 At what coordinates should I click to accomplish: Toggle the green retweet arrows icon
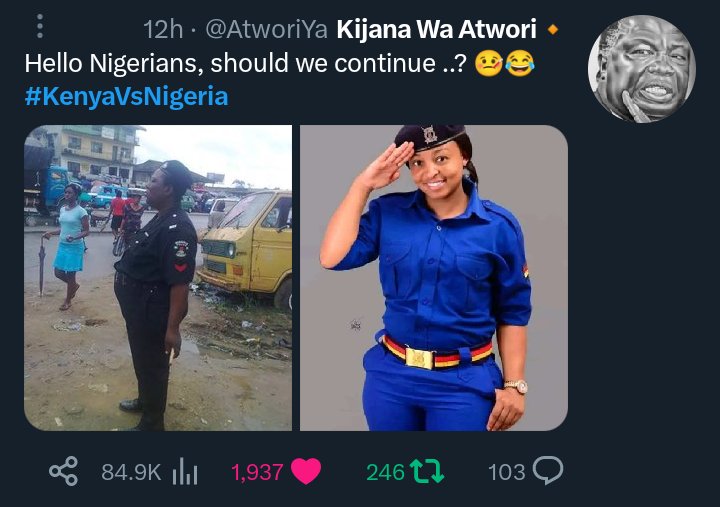pyautogui.click(x=427, y=471)
